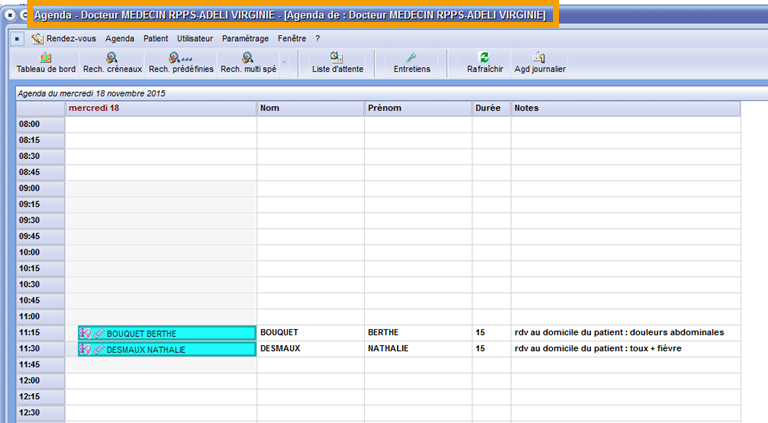
Task: Open the Utilisateur menu
Action: click(x=195, y=38)
